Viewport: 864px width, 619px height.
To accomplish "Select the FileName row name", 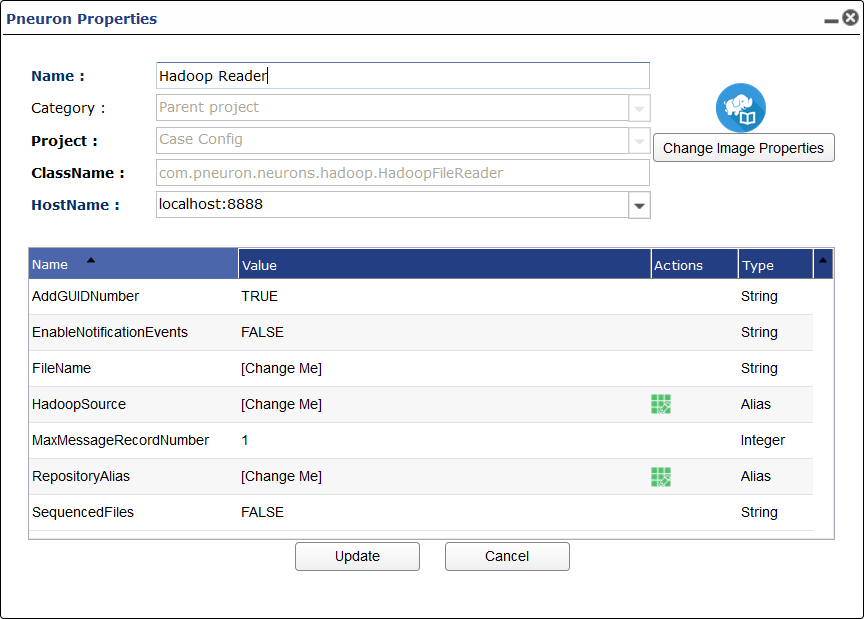I will [x=61, y=368].
